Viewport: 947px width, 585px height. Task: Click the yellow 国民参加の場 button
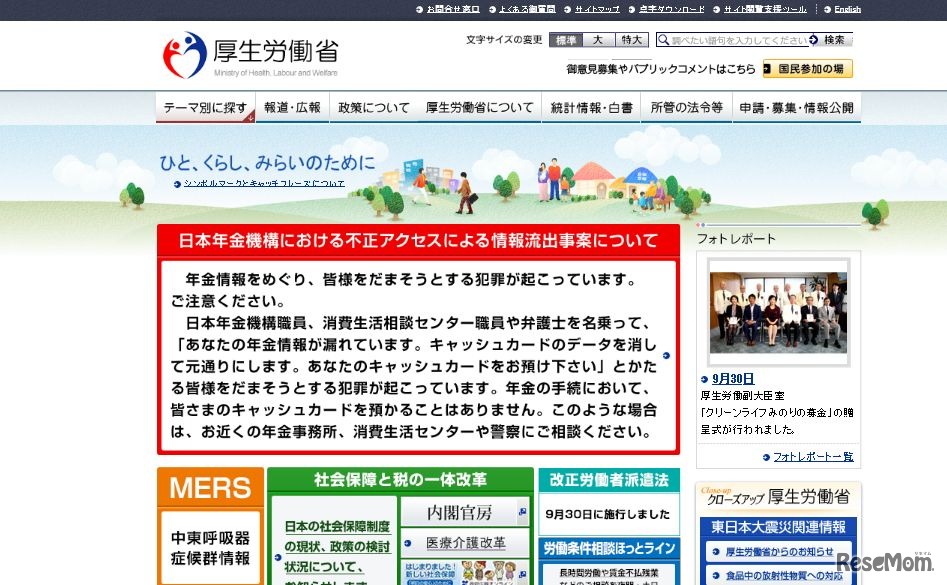click(806, 68)
